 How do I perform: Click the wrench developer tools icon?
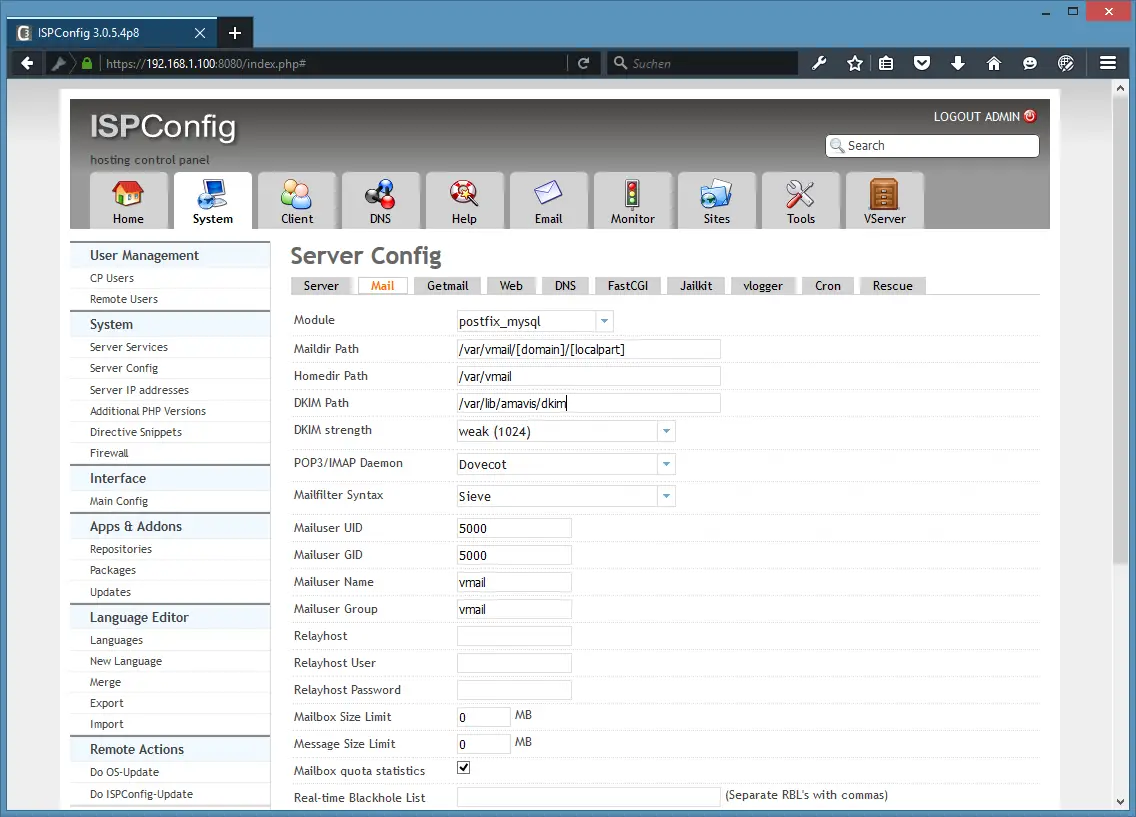tap(819, 63)
